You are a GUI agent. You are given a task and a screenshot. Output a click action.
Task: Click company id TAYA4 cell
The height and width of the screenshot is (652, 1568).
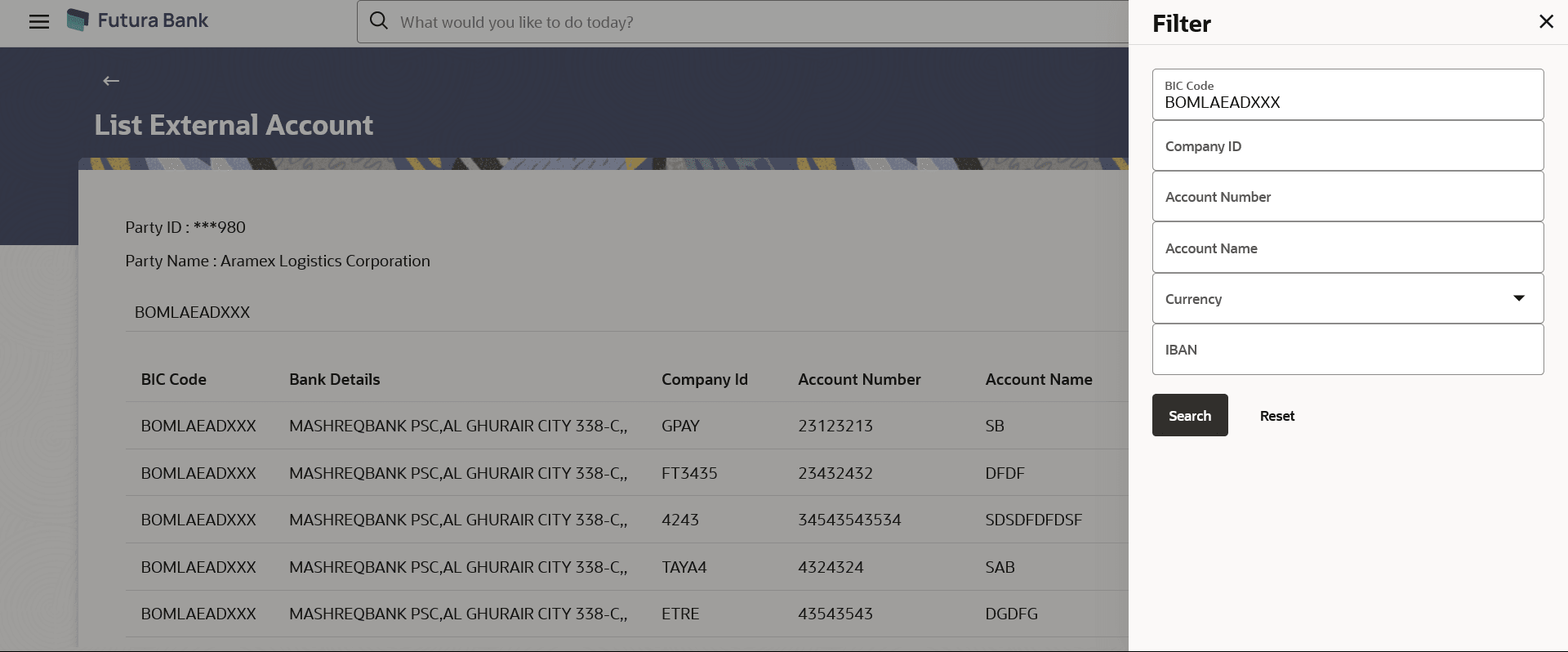[684, 567]
